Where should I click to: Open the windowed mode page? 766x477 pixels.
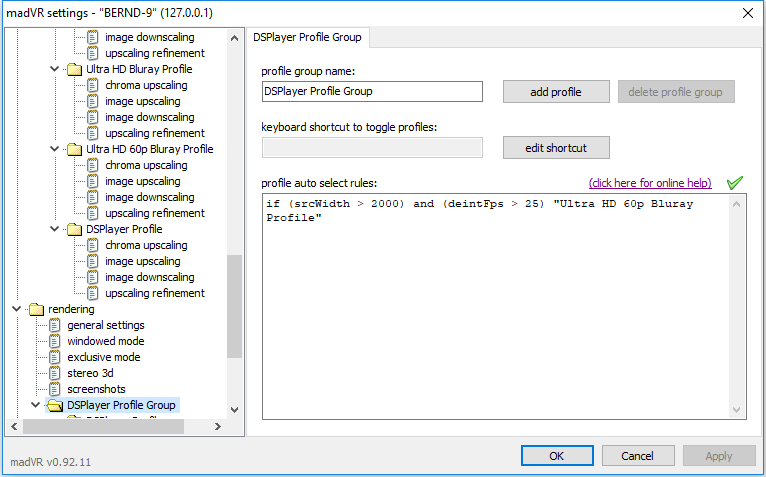(x=106, y=341)
